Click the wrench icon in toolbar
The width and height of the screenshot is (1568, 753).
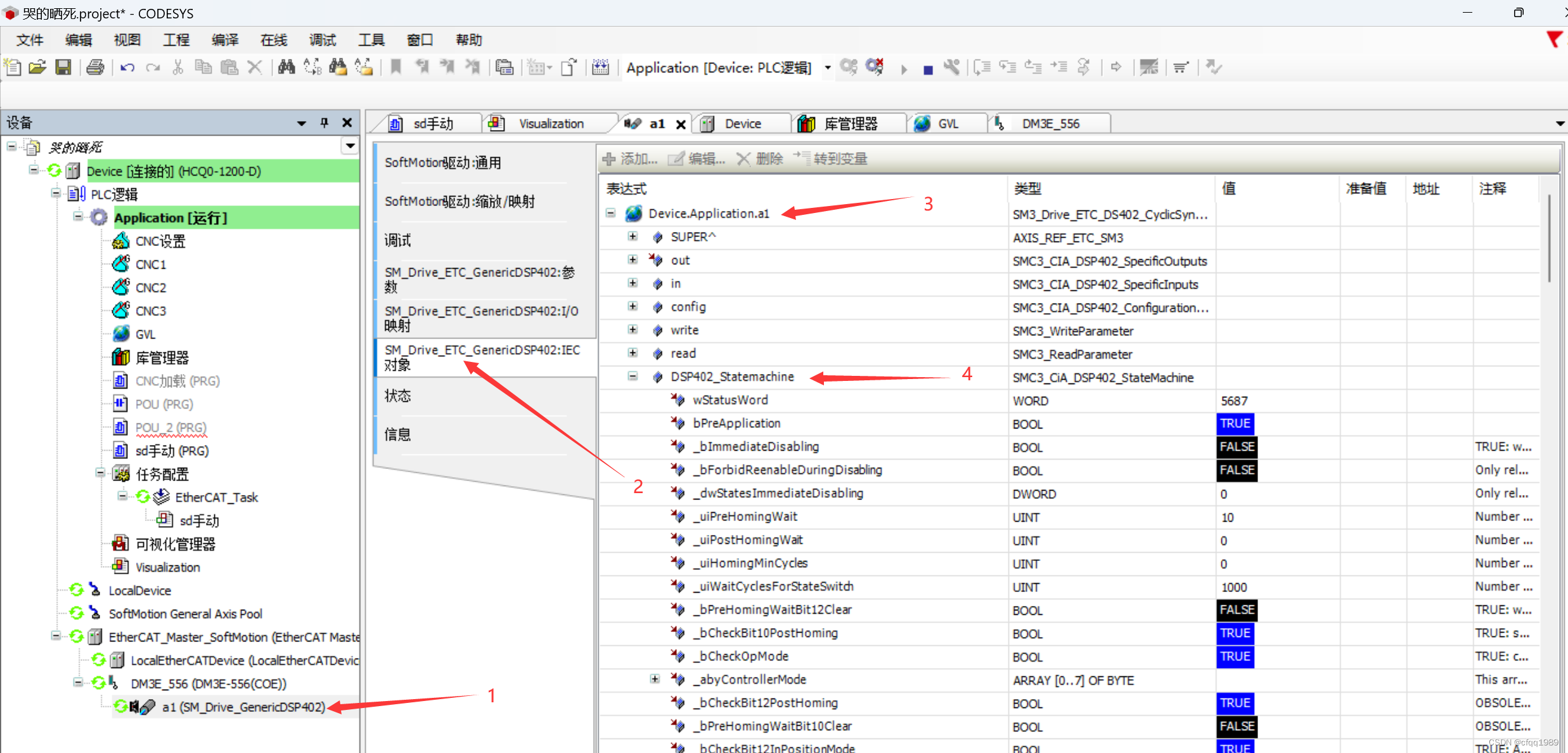pos(951,67)
